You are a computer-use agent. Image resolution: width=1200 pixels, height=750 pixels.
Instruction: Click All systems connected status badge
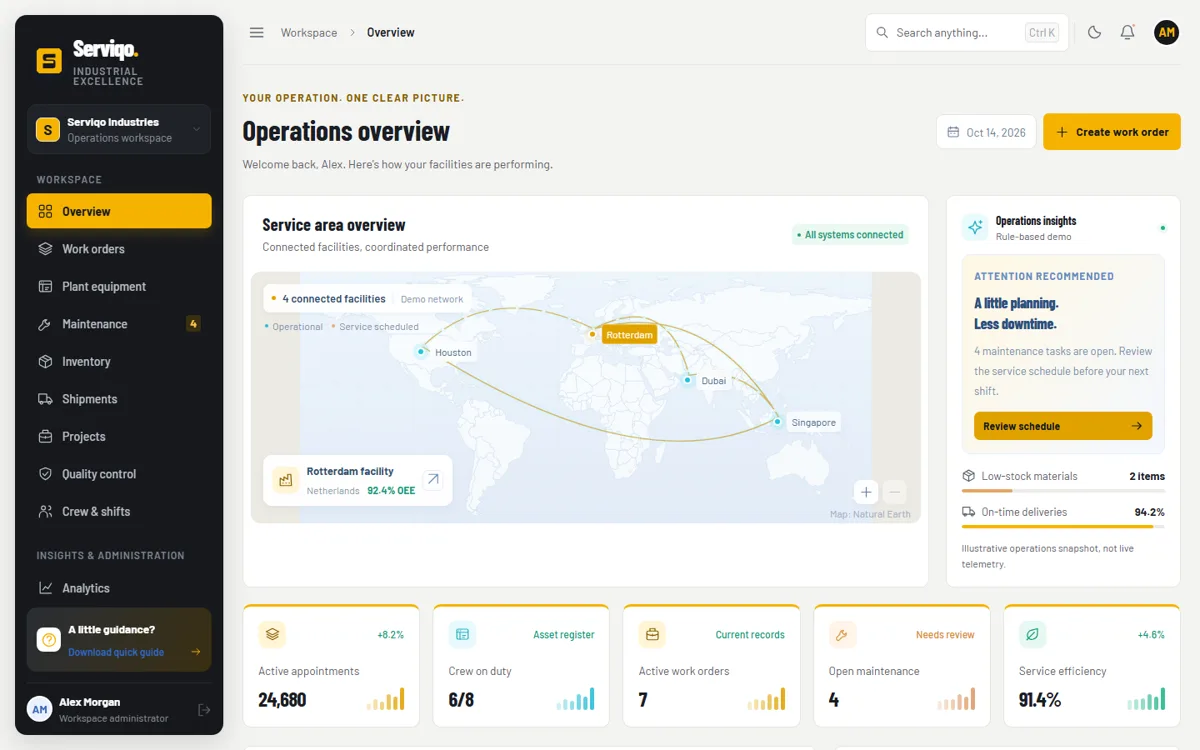point(850,235)
